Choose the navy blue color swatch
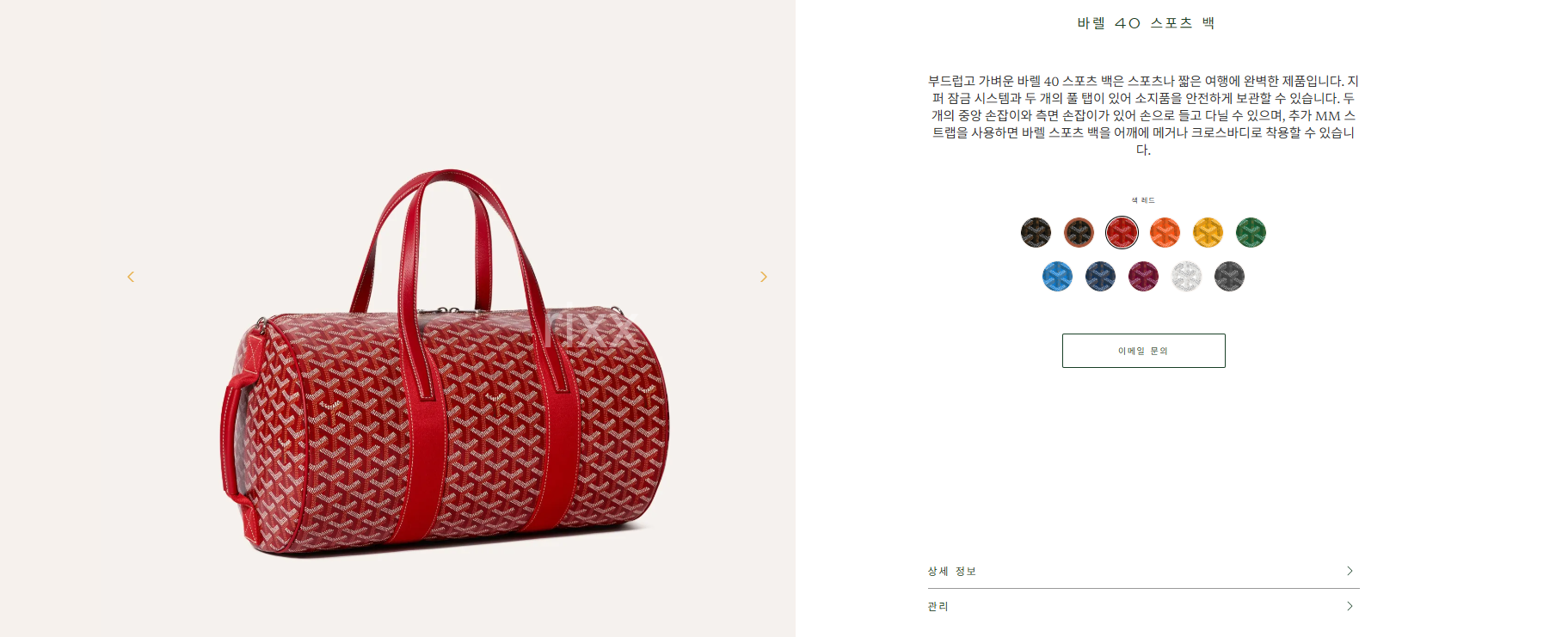 click(x=1100, y=276)
